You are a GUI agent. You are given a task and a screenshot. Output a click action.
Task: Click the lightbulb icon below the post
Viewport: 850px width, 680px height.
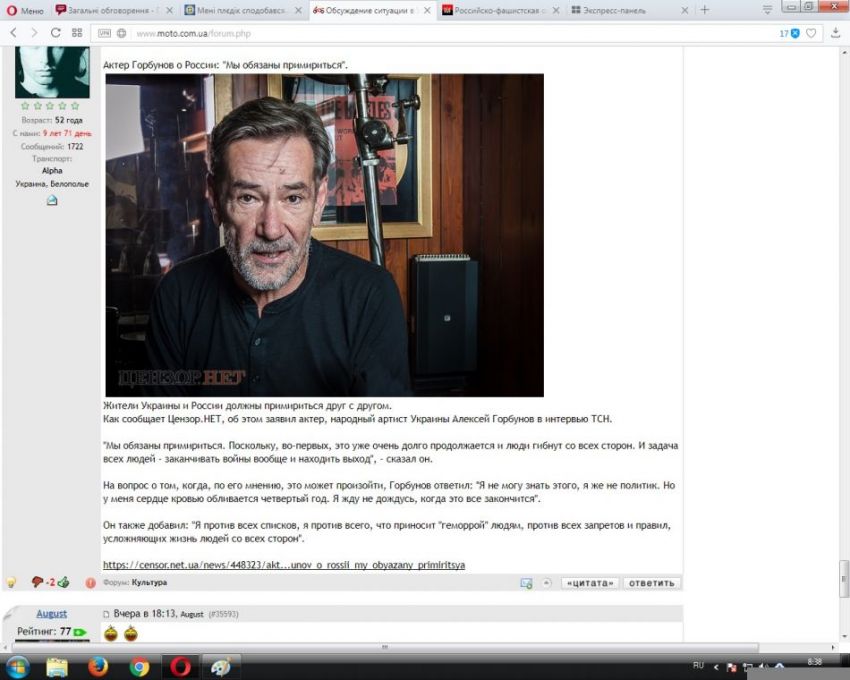coord(11,582)
